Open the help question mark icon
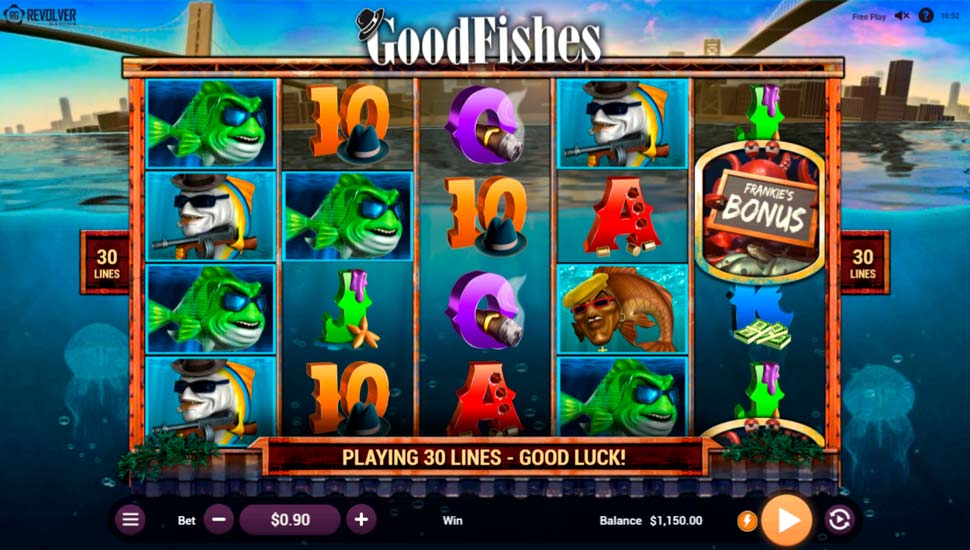Image resolution: width=970 pixels, height=550 pixels. coord(925,16)
